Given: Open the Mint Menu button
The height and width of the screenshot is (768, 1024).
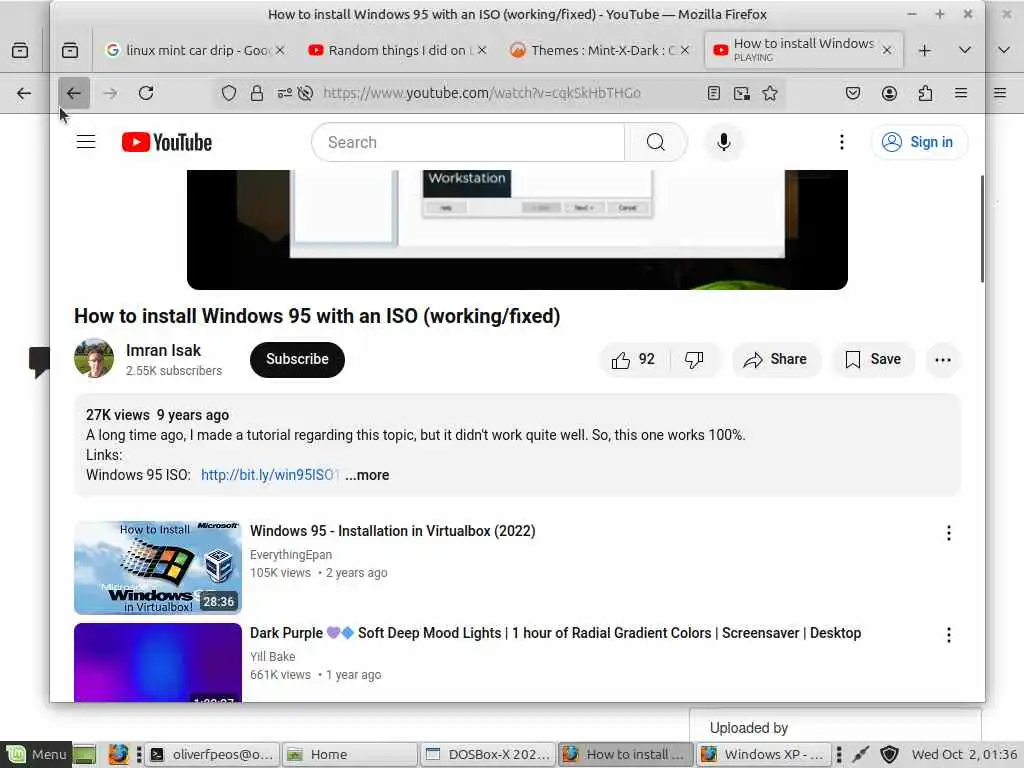Looking at the screenshot, I should 35,754.
